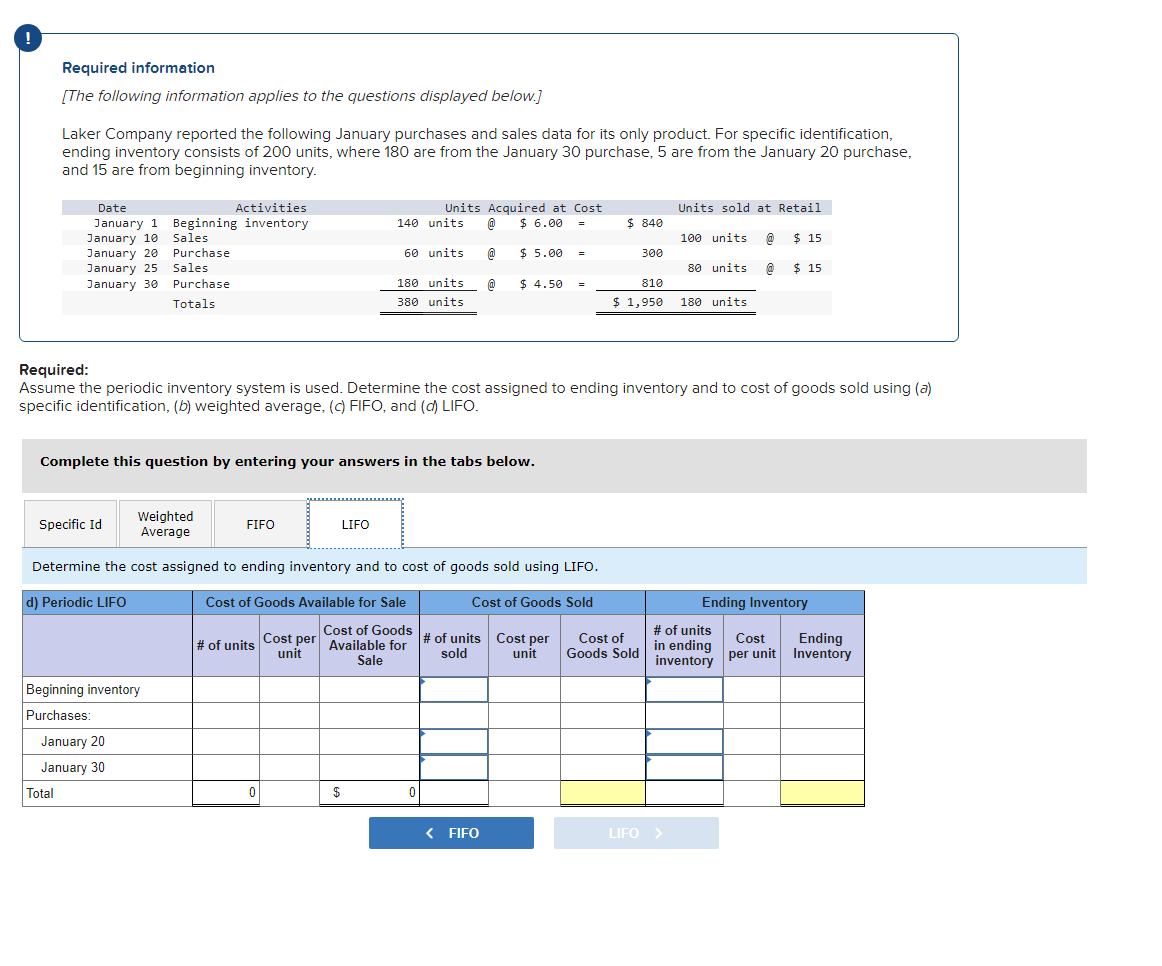Click Beginning inventory cost of goods available cell
Image resolution: width=1162 pixels, height=966 pixels.
369,690
